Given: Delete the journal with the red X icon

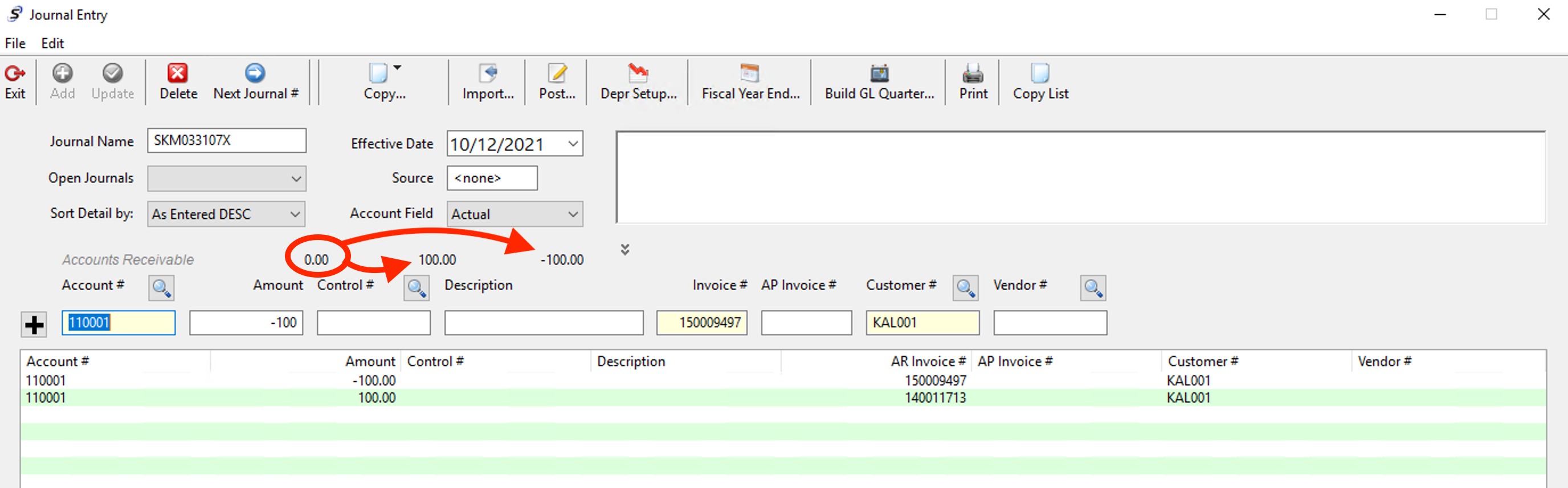Looking at the screenshot, I should [x=178, y=73].
